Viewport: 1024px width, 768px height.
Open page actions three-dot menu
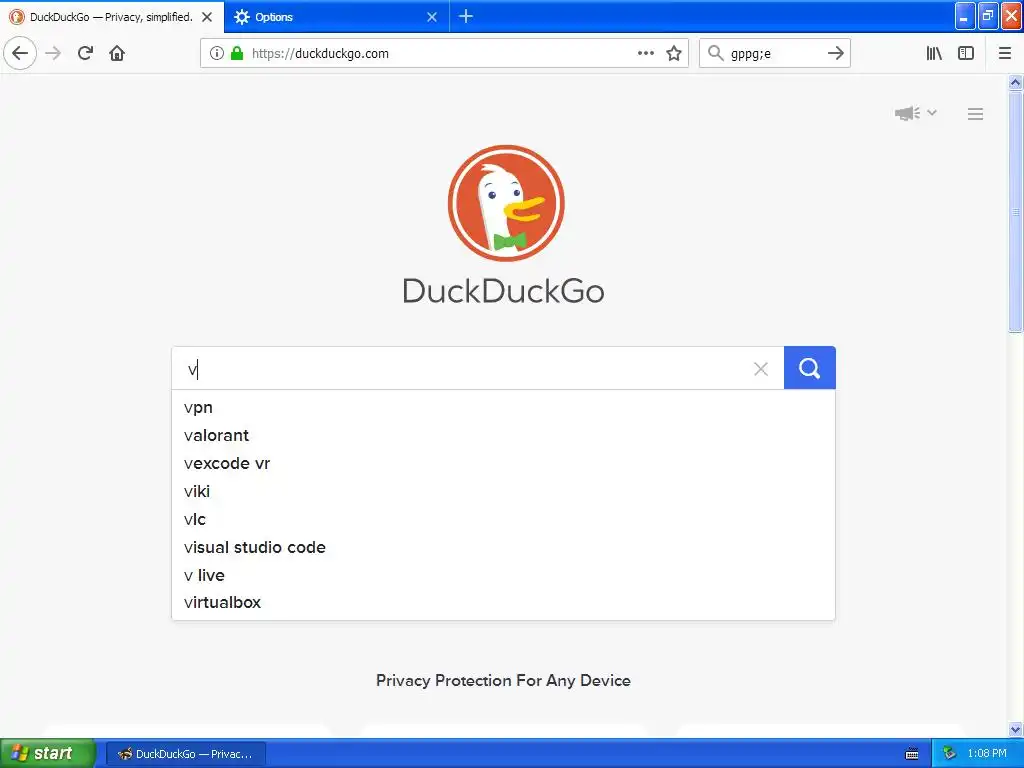pos(646,53)
